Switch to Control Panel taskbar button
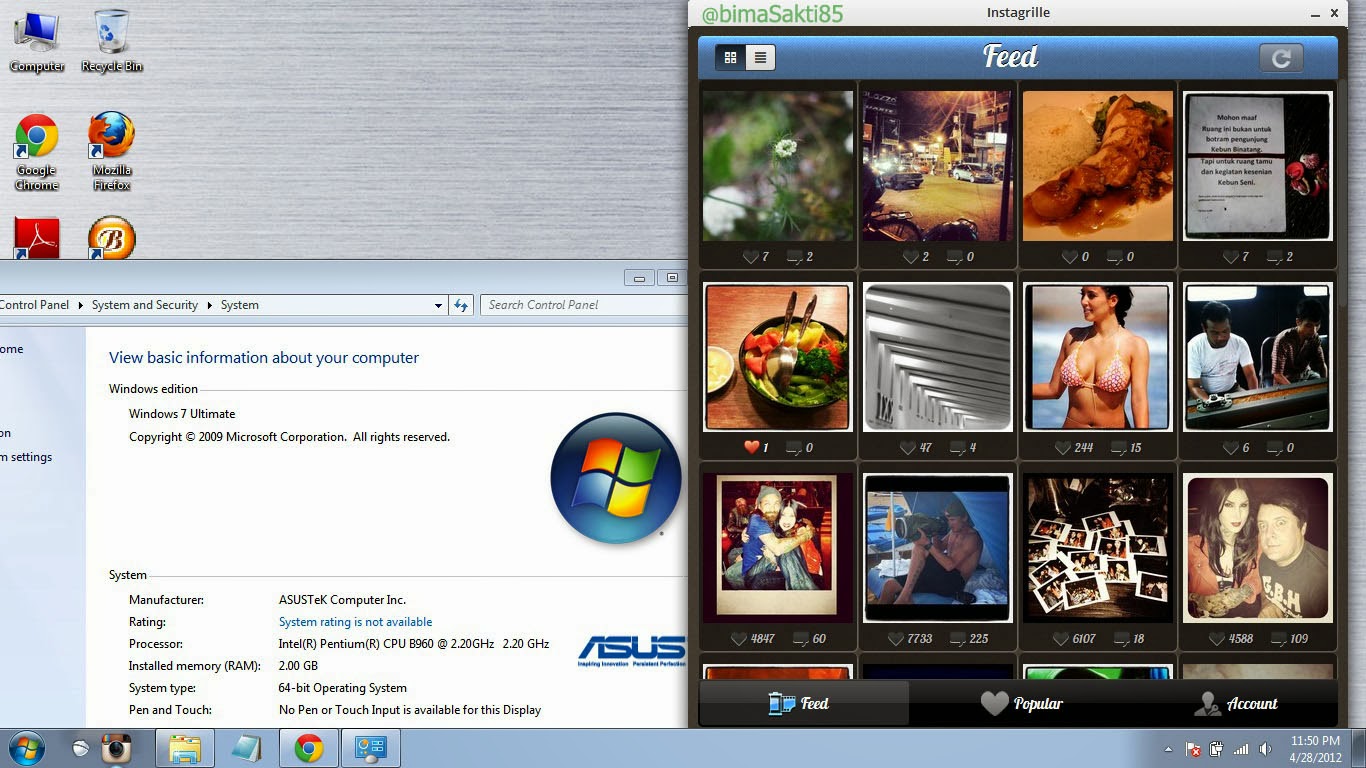1366x768 pixels. point(370,748)
